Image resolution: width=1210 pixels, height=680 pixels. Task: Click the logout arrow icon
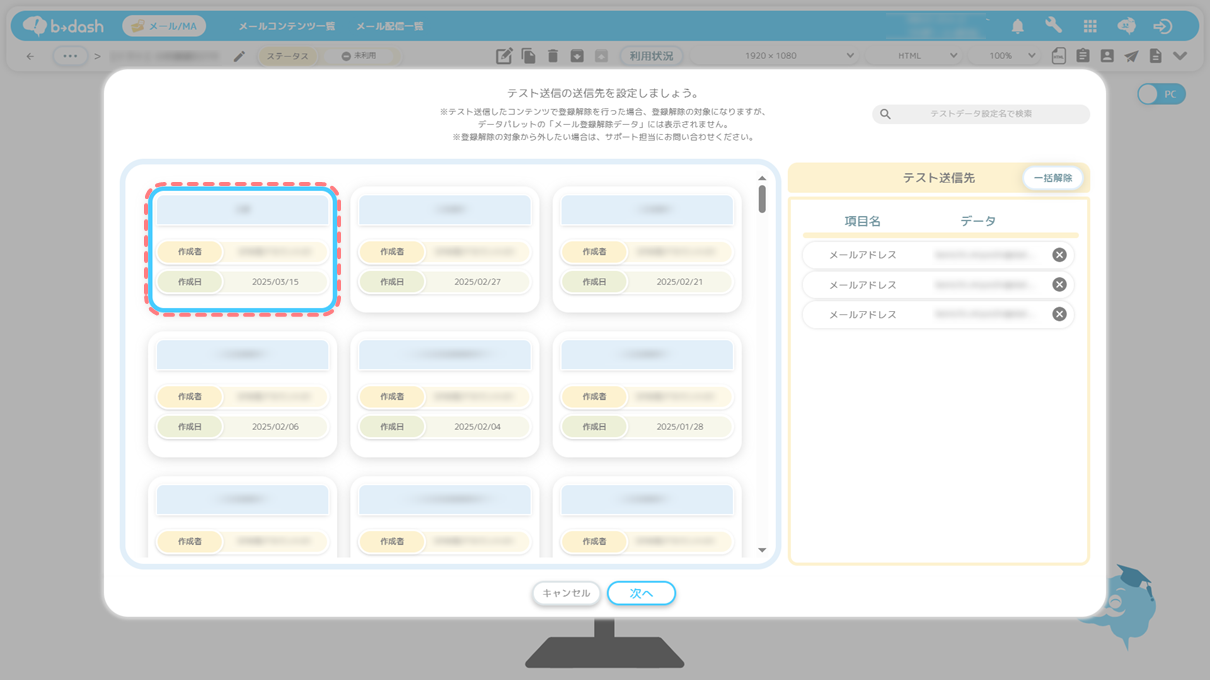tap(1162, 26)
